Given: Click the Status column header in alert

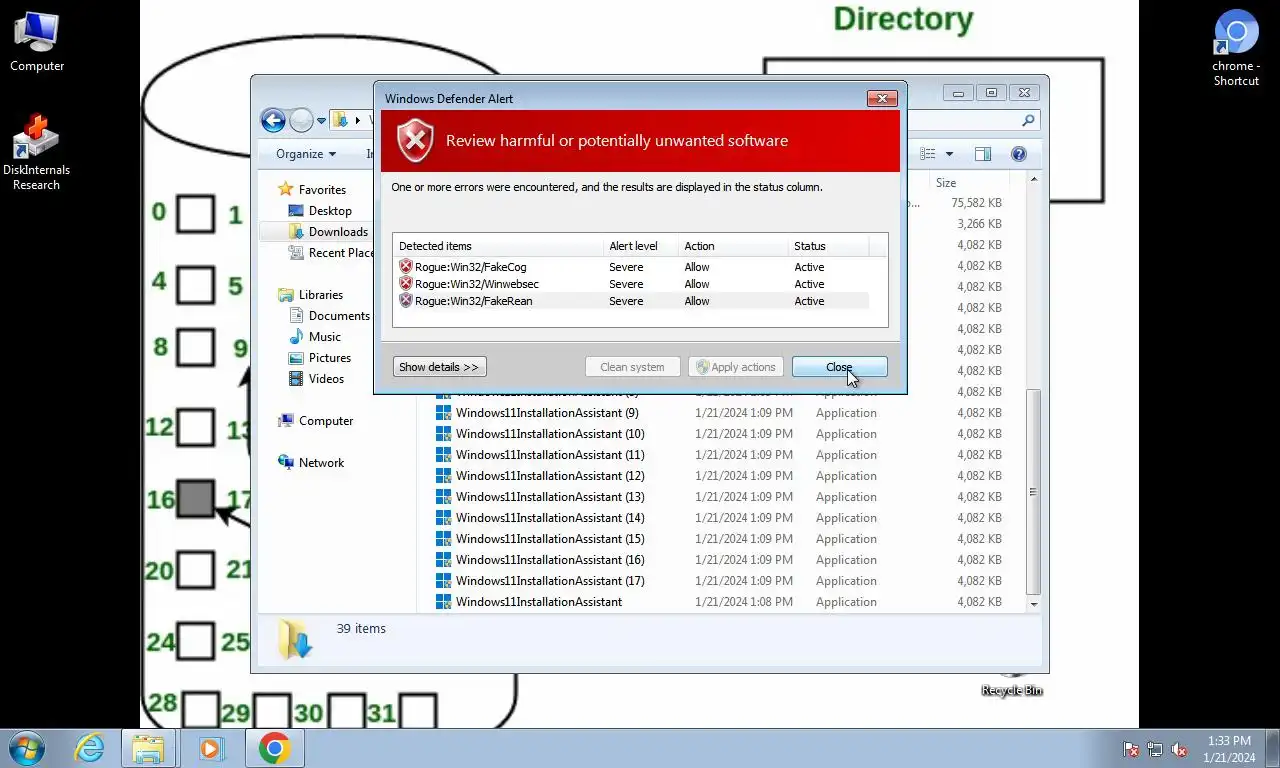Looking at the screenshot, I should tap(828, 246).
